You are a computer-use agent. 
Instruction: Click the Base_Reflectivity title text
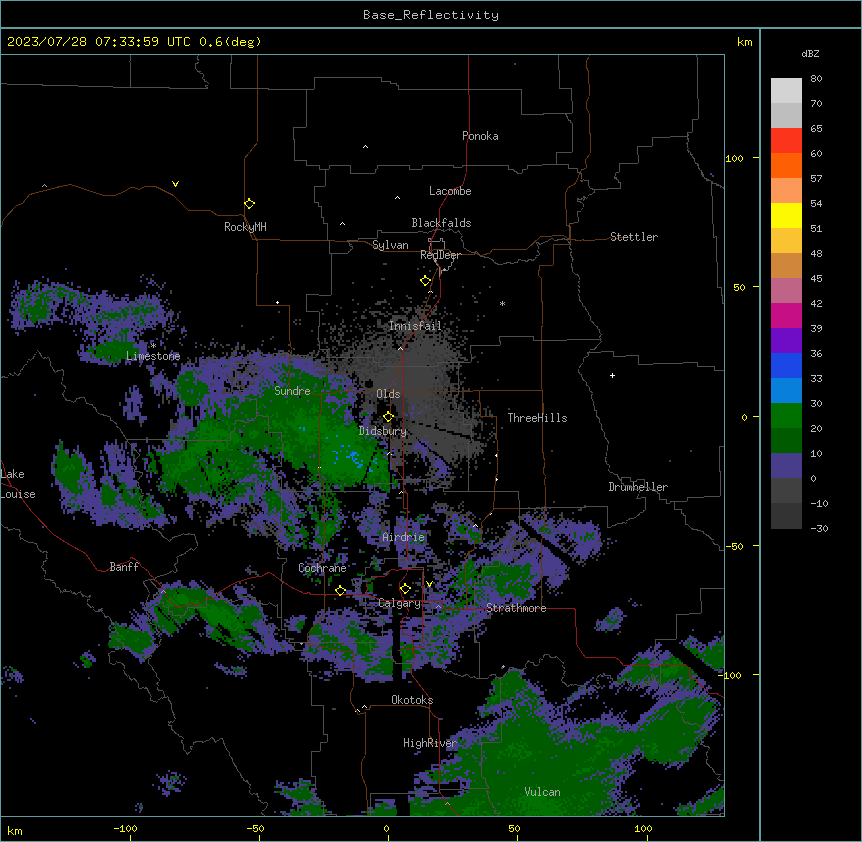431,15
